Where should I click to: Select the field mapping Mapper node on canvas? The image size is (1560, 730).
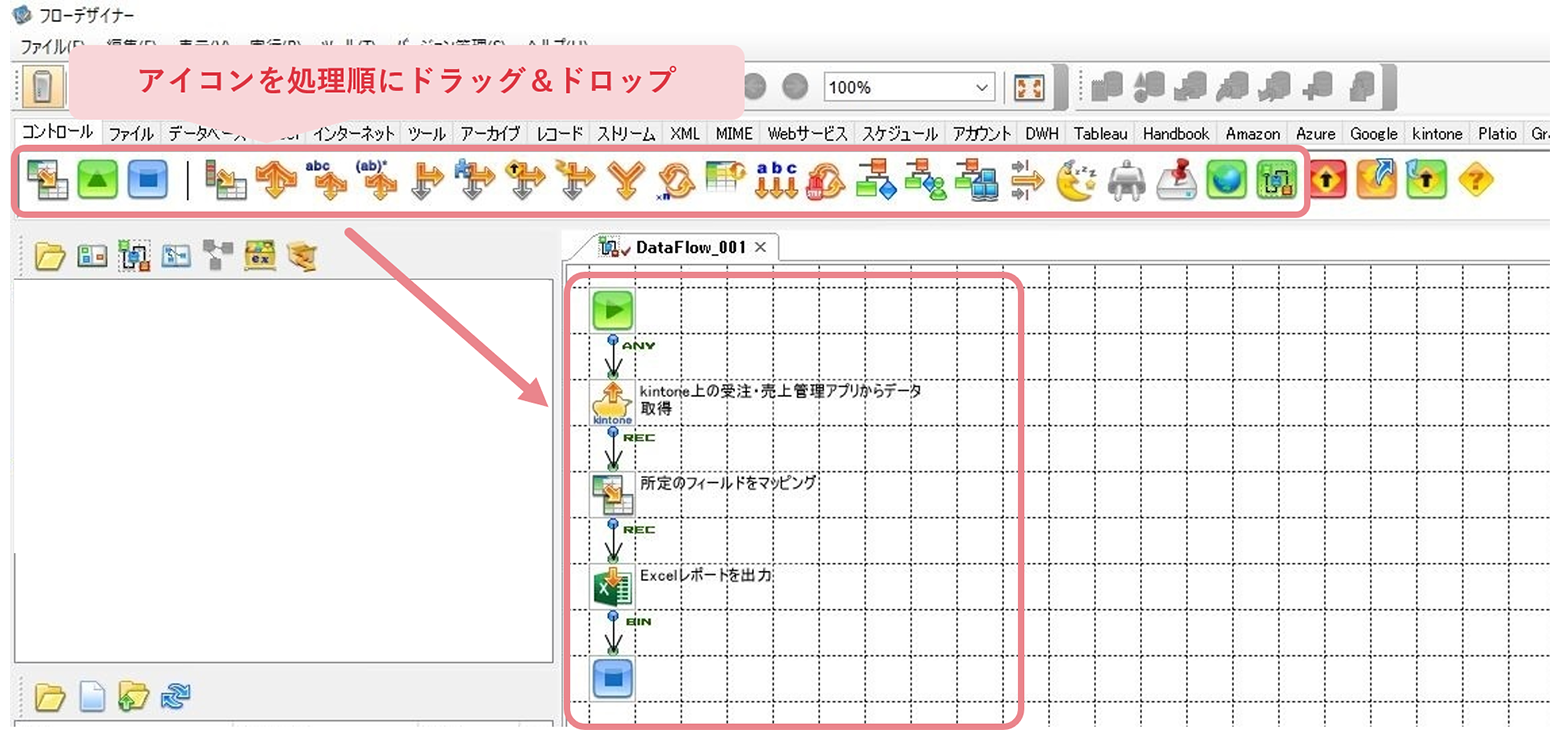coord(612,493)
